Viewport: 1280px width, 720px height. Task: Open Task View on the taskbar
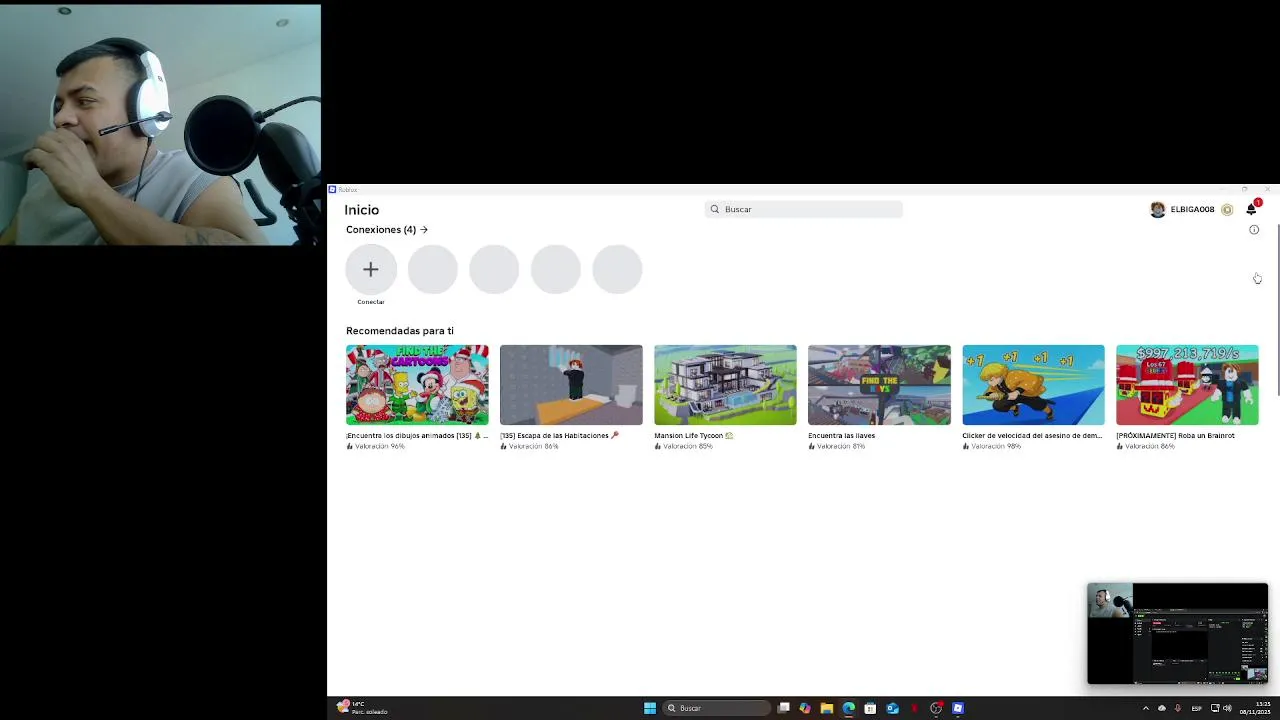point(784,708)
